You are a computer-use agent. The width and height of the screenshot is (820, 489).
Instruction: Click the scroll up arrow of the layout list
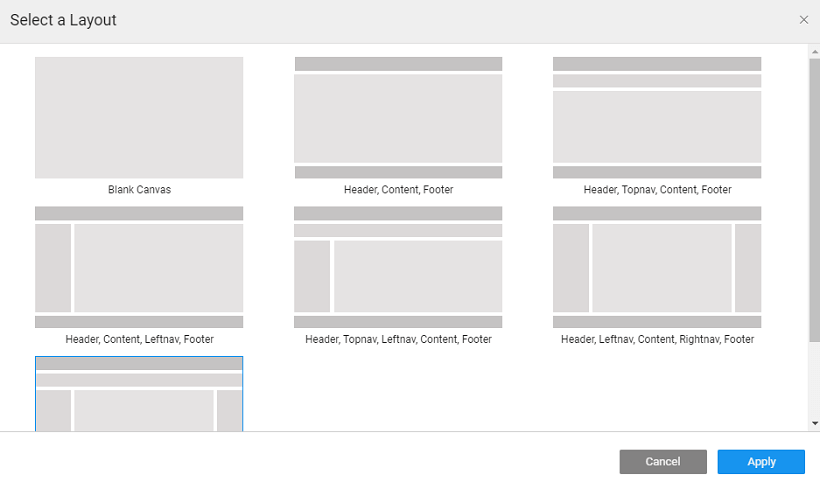814,50
